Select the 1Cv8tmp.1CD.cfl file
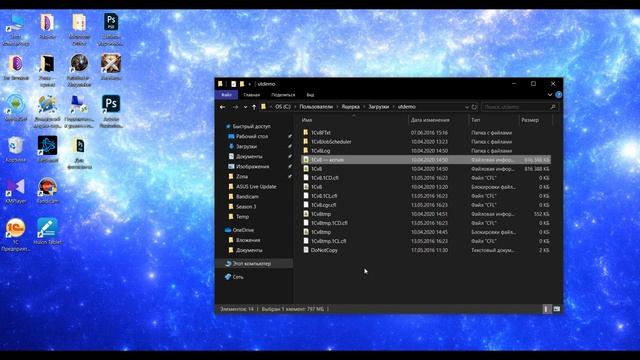The width and height of the screenshot is (640, 360). click(426, 223)
